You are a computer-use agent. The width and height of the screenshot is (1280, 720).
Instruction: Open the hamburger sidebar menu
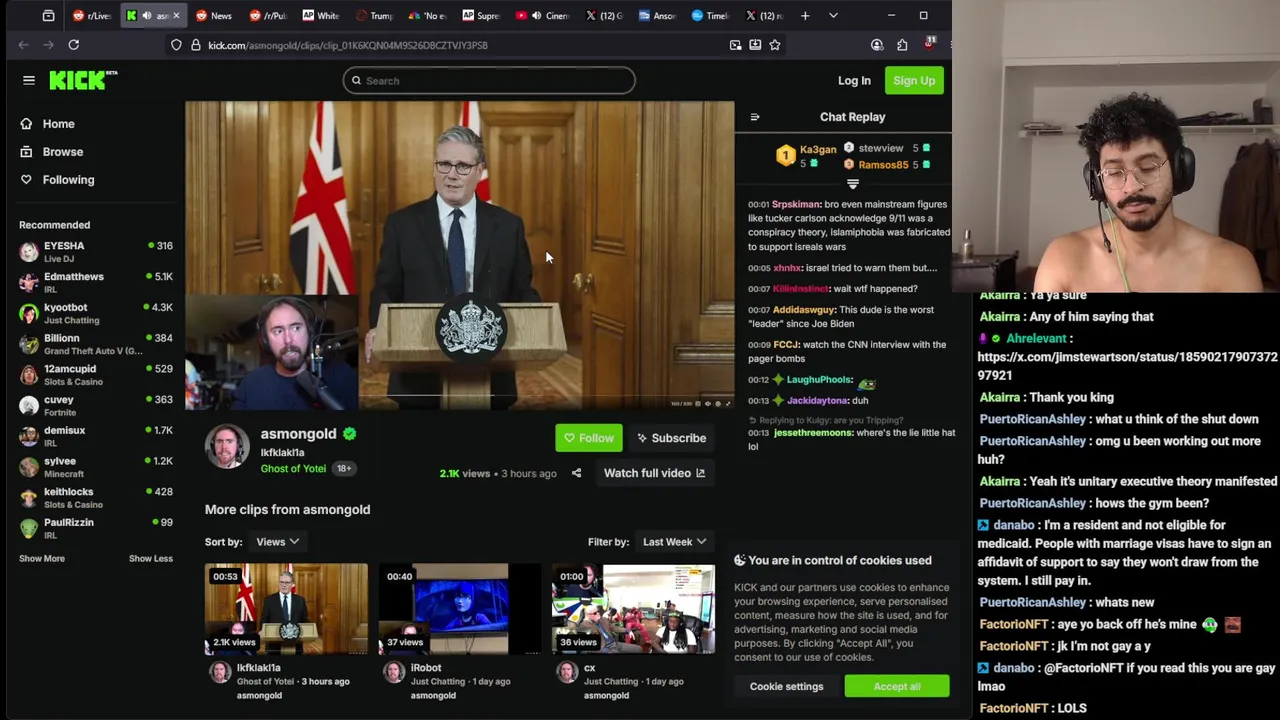29,80
